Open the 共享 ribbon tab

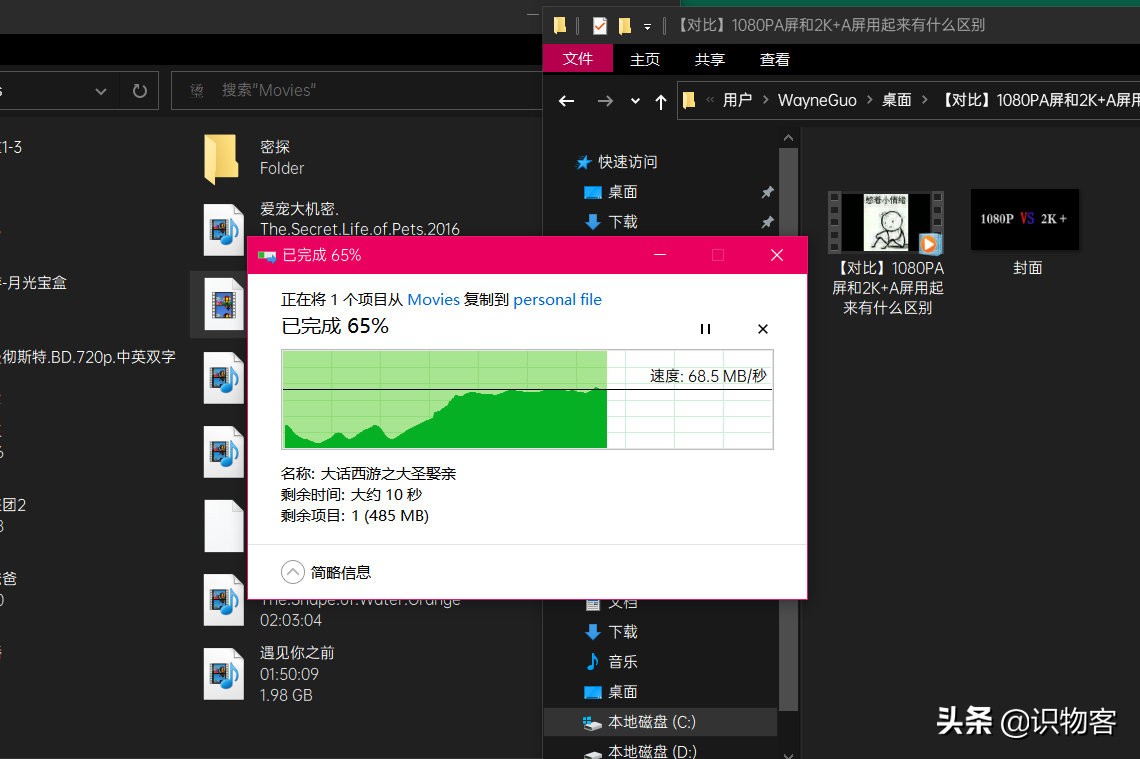click(x=709, y=59)
